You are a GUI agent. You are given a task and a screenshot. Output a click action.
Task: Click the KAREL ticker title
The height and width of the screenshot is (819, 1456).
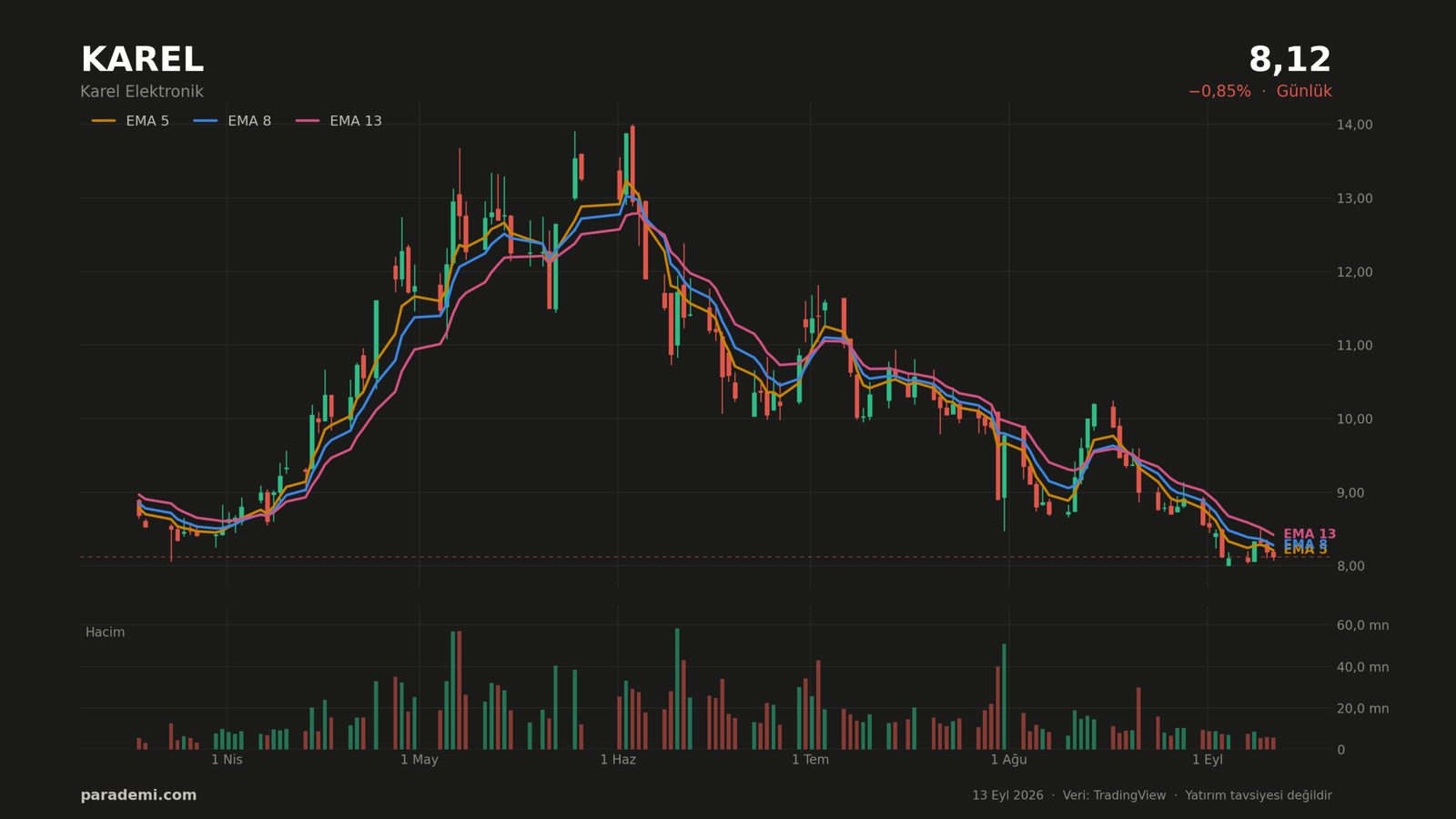(142, 60)
